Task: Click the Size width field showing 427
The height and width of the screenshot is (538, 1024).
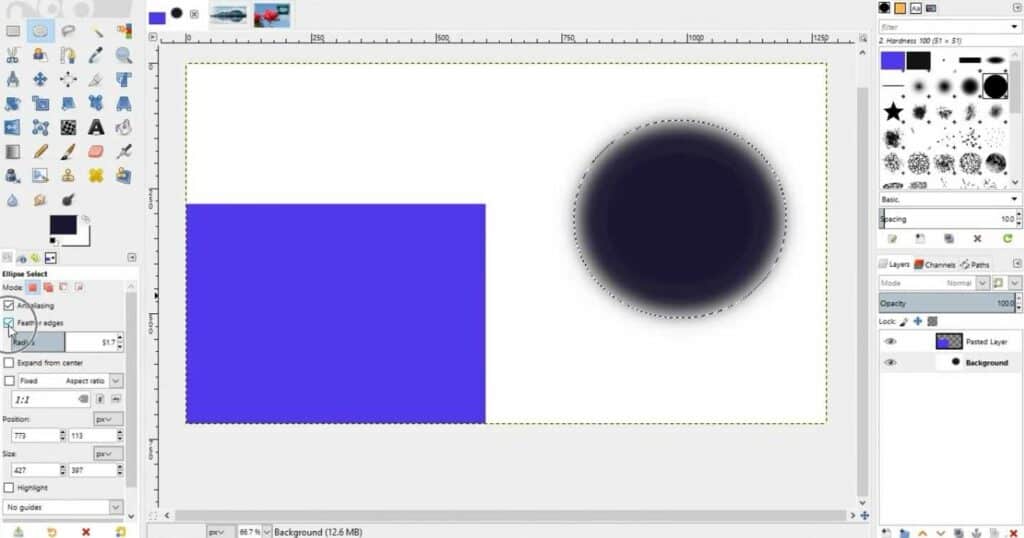Action: tap(35, 470)
